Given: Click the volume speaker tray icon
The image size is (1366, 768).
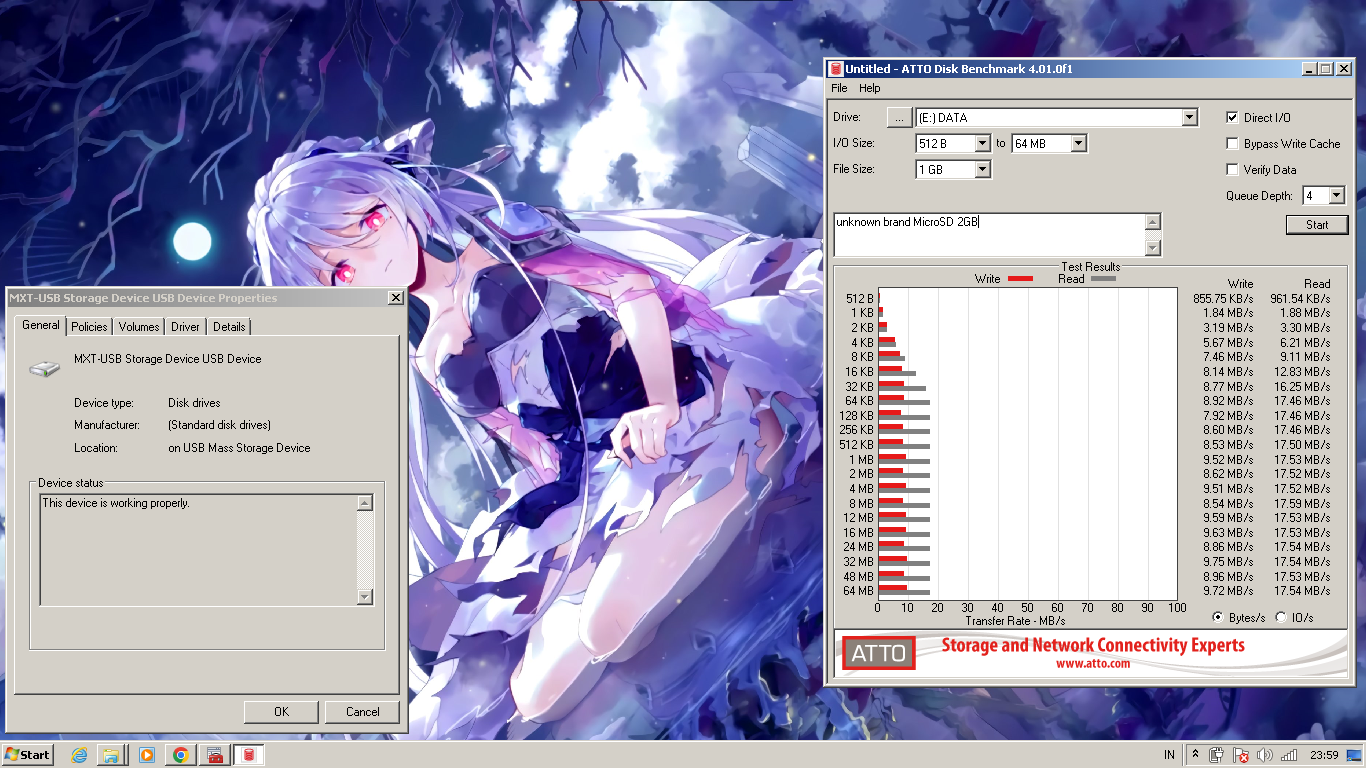Looking at the screenshot, I should (x=1265, y=755).
